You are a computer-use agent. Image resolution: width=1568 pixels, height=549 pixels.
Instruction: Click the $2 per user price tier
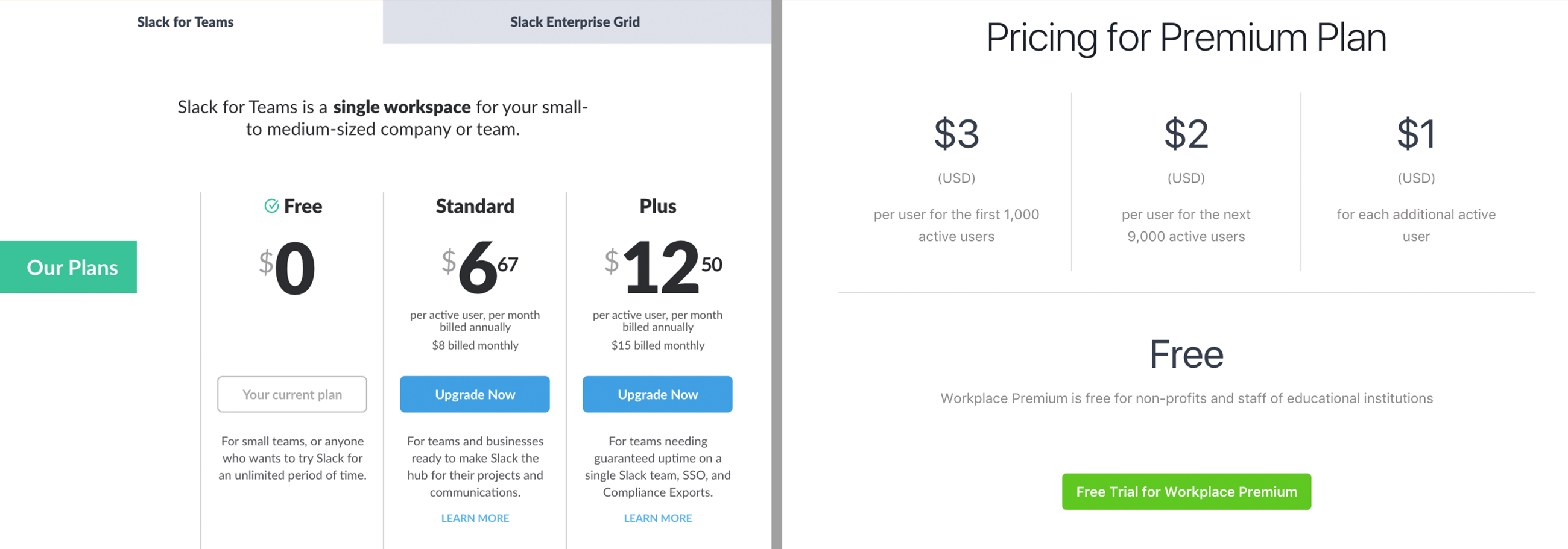1186,134
